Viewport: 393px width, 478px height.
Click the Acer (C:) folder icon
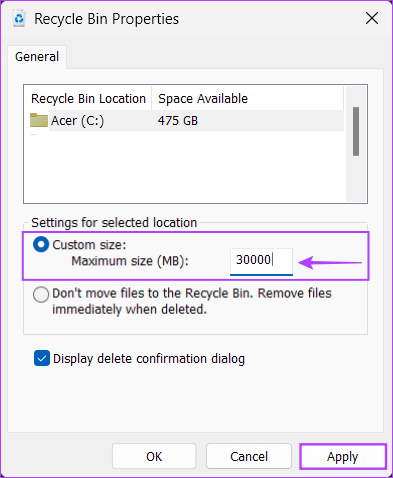tap(39, 120)
